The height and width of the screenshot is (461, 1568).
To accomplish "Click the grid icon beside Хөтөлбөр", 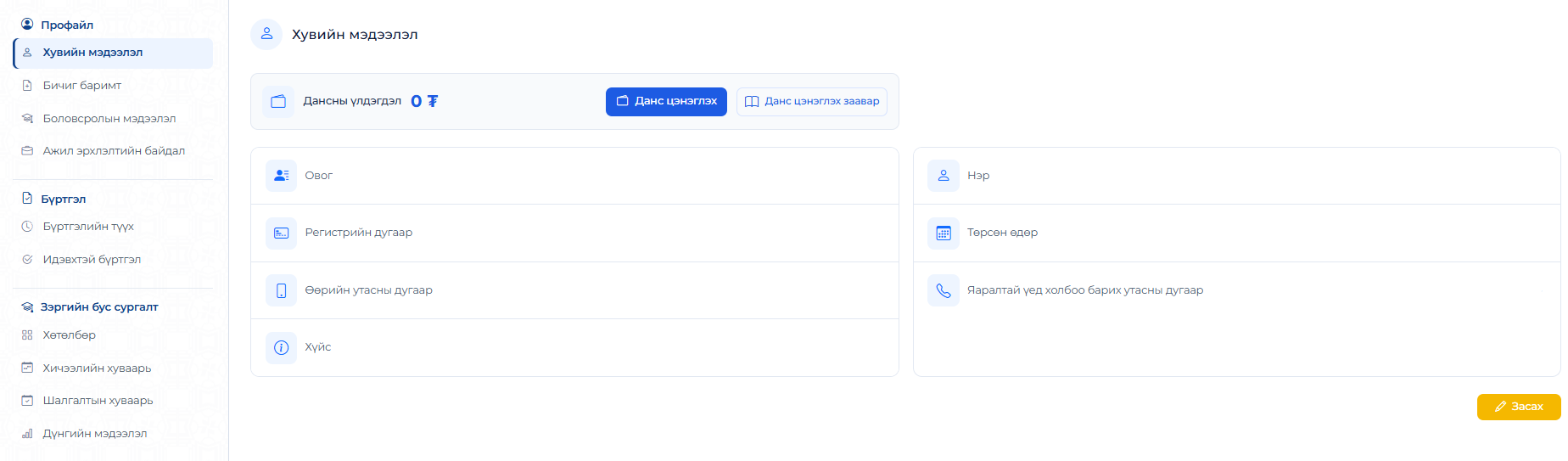I will tap(27, 335).
